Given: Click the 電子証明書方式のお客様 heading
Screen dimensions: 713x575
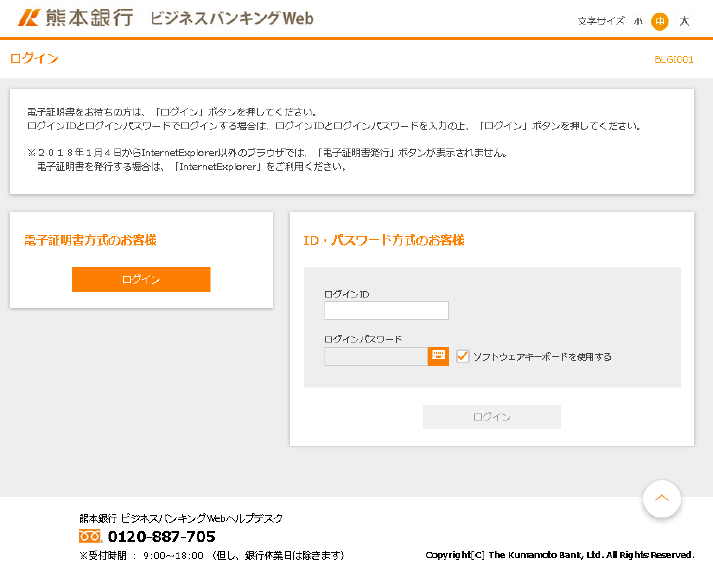Looking at the screenshot, I should tap(90, 240).
